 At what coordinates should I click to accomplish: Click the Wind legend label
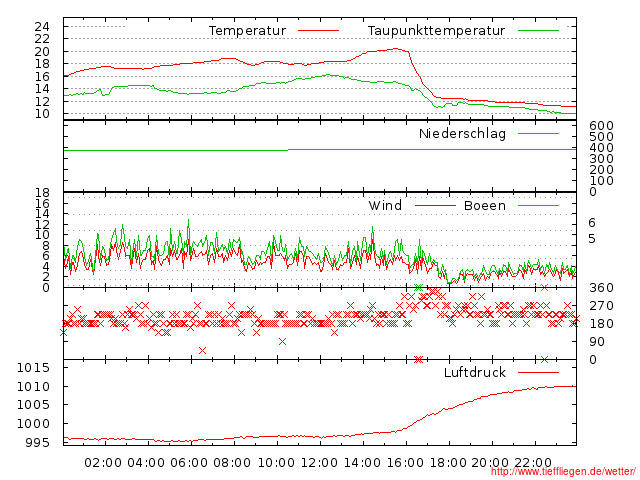tap(385, 206)
